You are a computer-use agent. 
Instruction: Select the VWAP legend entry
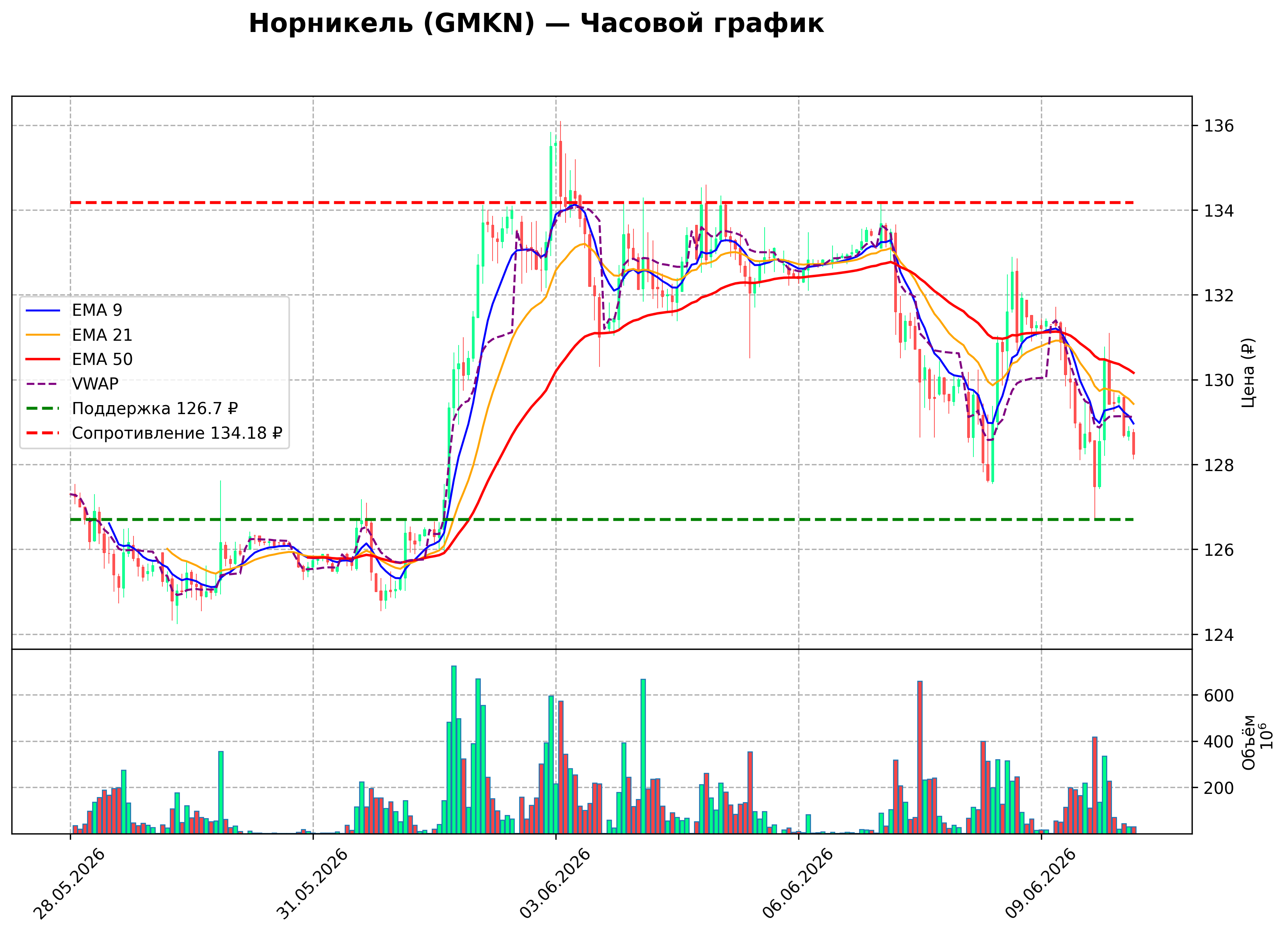[72, 384]
